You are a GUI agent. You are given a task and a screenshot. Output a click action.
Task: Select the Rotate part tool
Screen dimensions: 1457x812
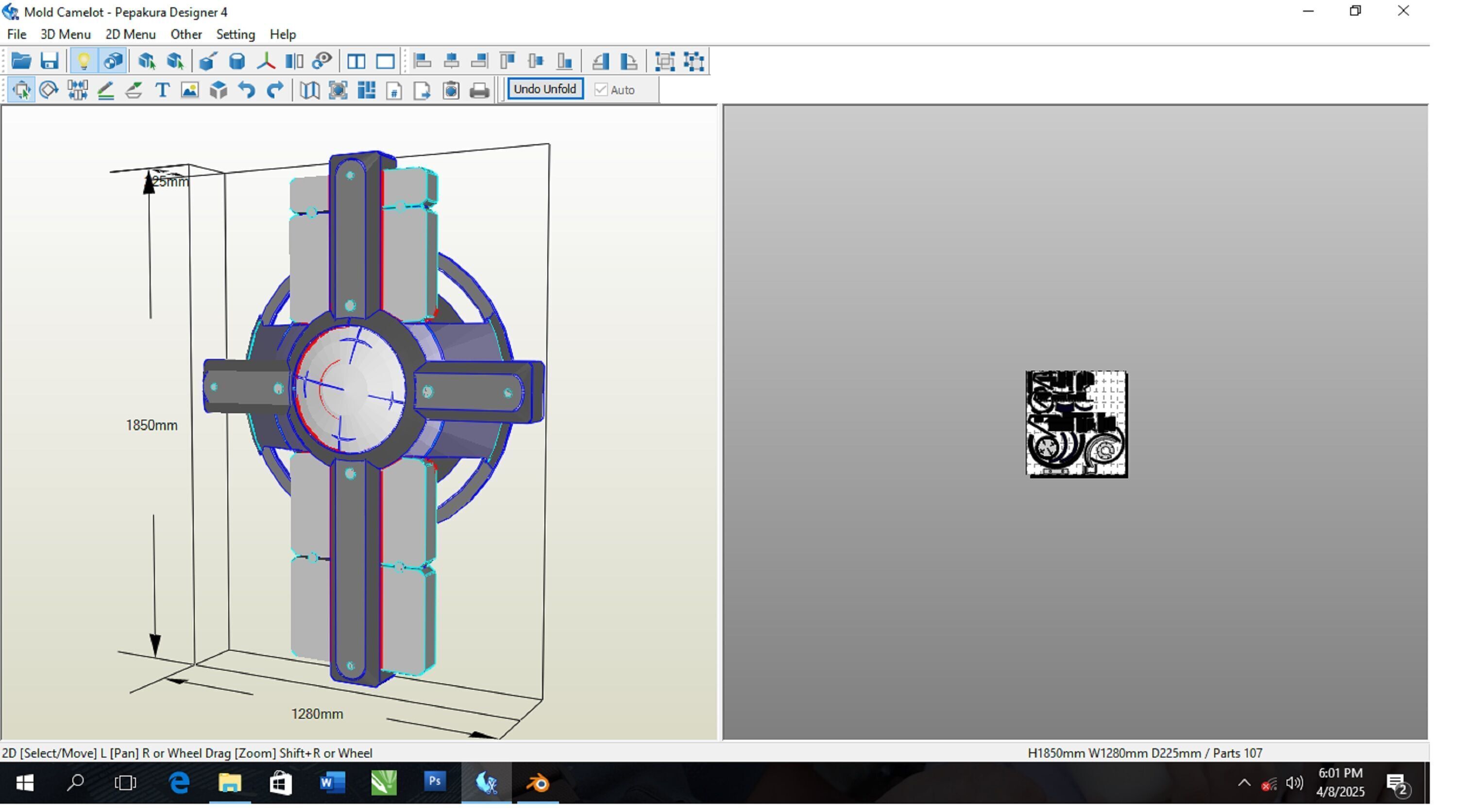49,90
